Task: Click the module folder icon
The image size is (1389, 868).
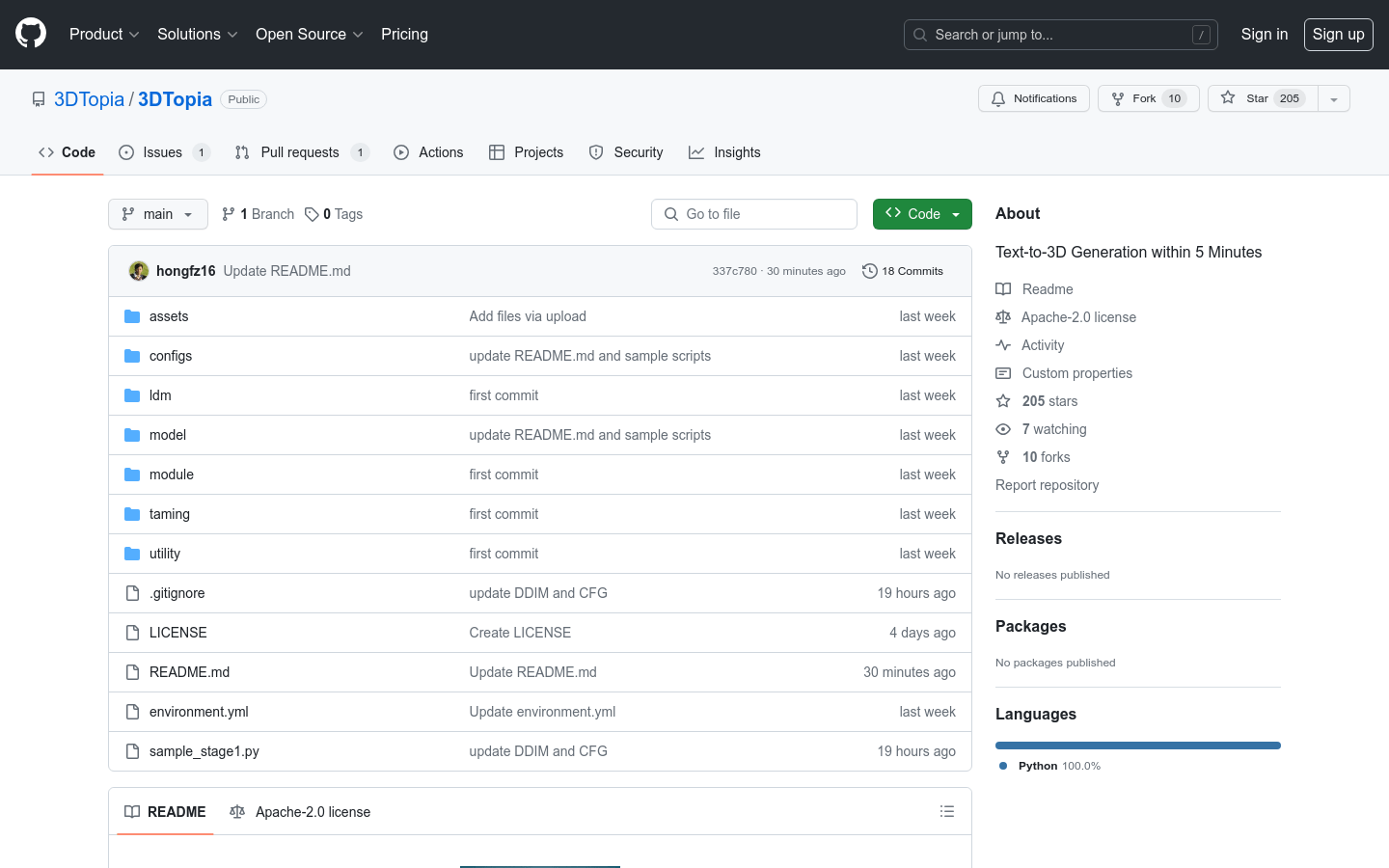Action: pyautogui.click(x=132, y=475)
